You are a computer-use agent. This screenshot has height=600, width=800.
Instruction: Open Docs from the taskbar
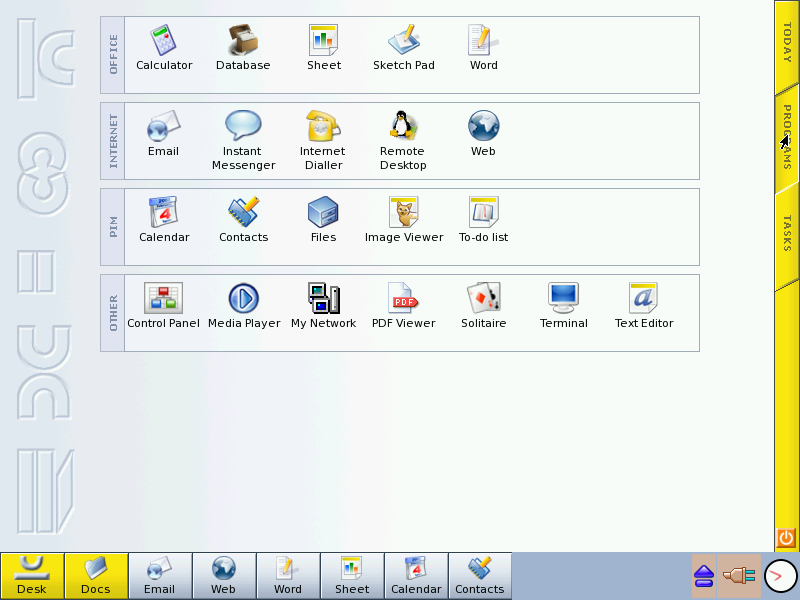(96, 576)
